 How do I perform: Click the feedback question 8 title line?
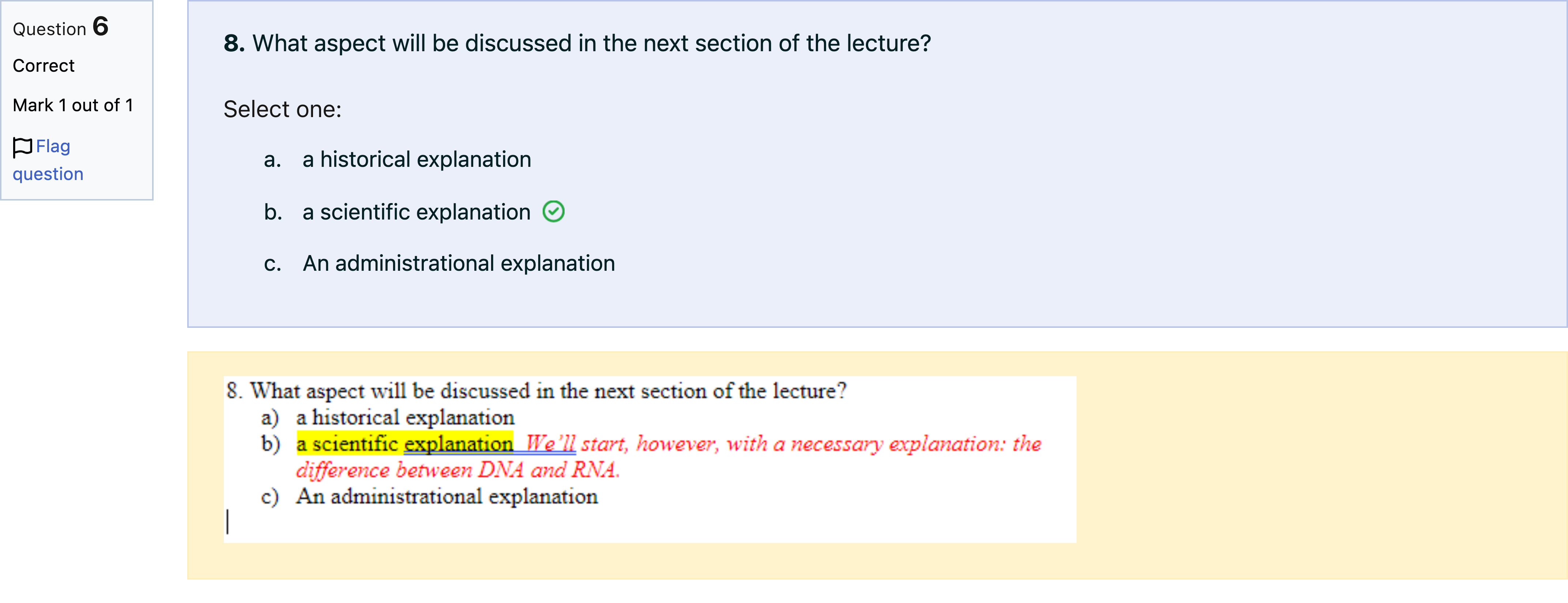pyautogui.click(x=536, y=391)
